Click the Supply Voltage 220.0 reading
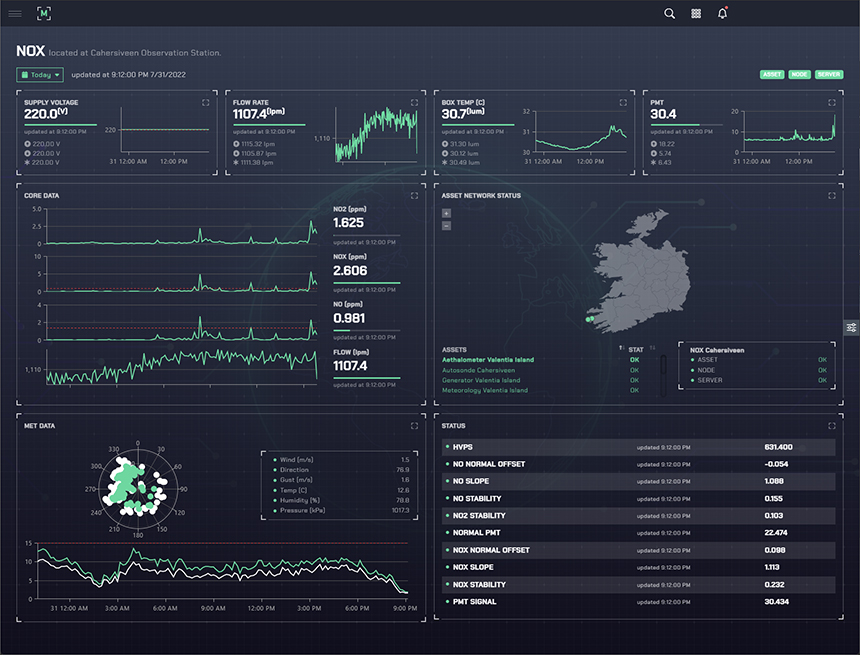The width and height of the screenshot is (860, 655). 46,114
